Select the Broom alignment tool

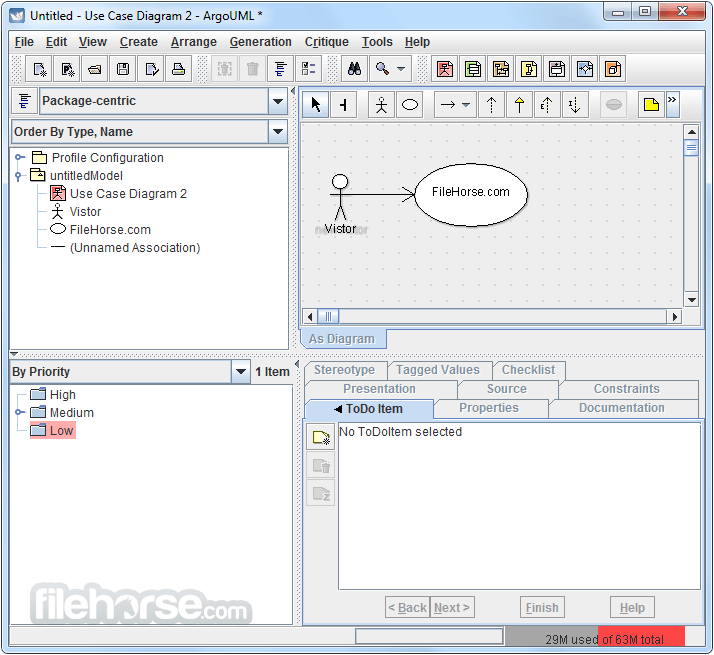pos(344,105)
